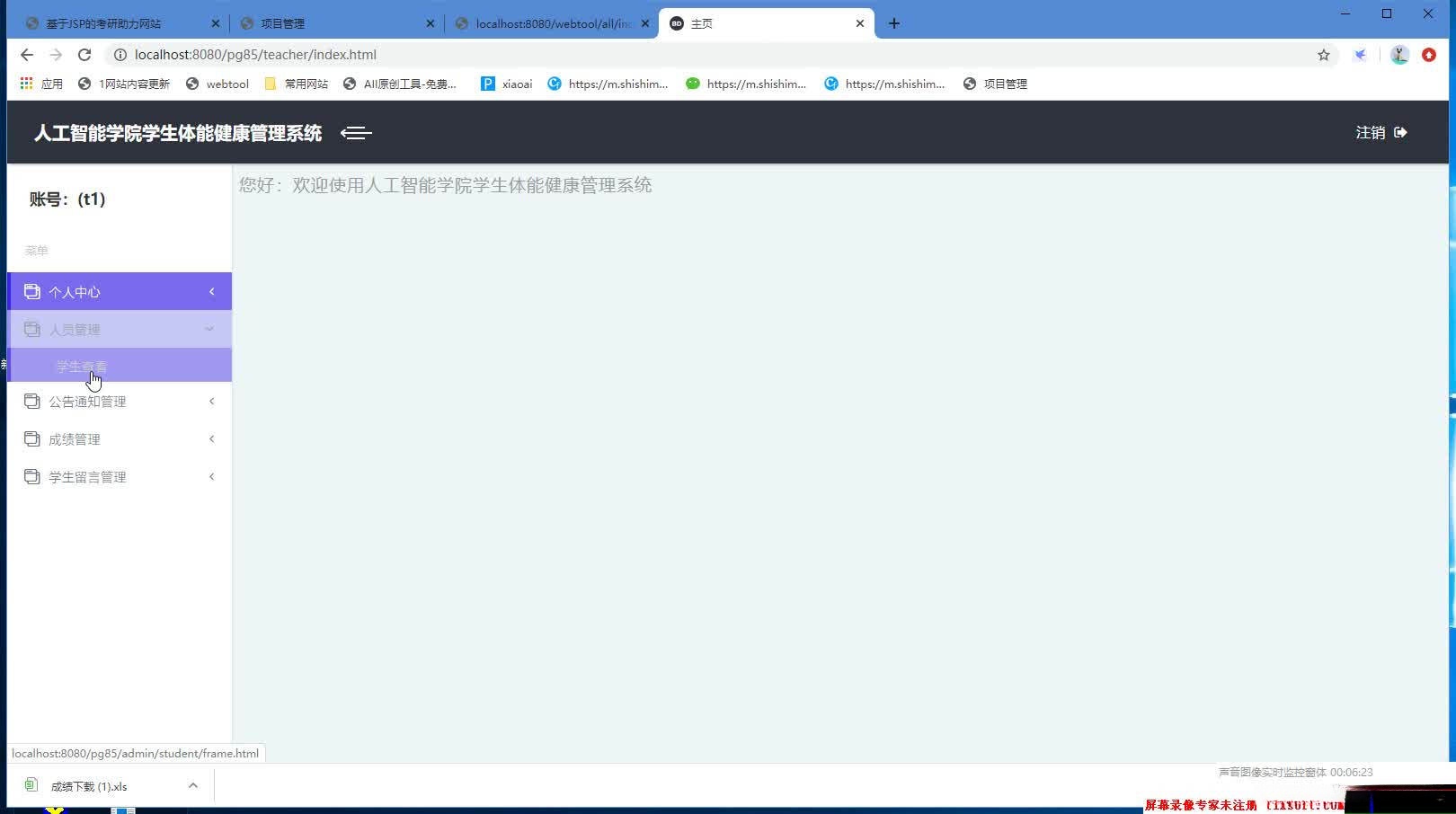
Task: Click 注销 to log out
Action: click(x=1369, y=132)
